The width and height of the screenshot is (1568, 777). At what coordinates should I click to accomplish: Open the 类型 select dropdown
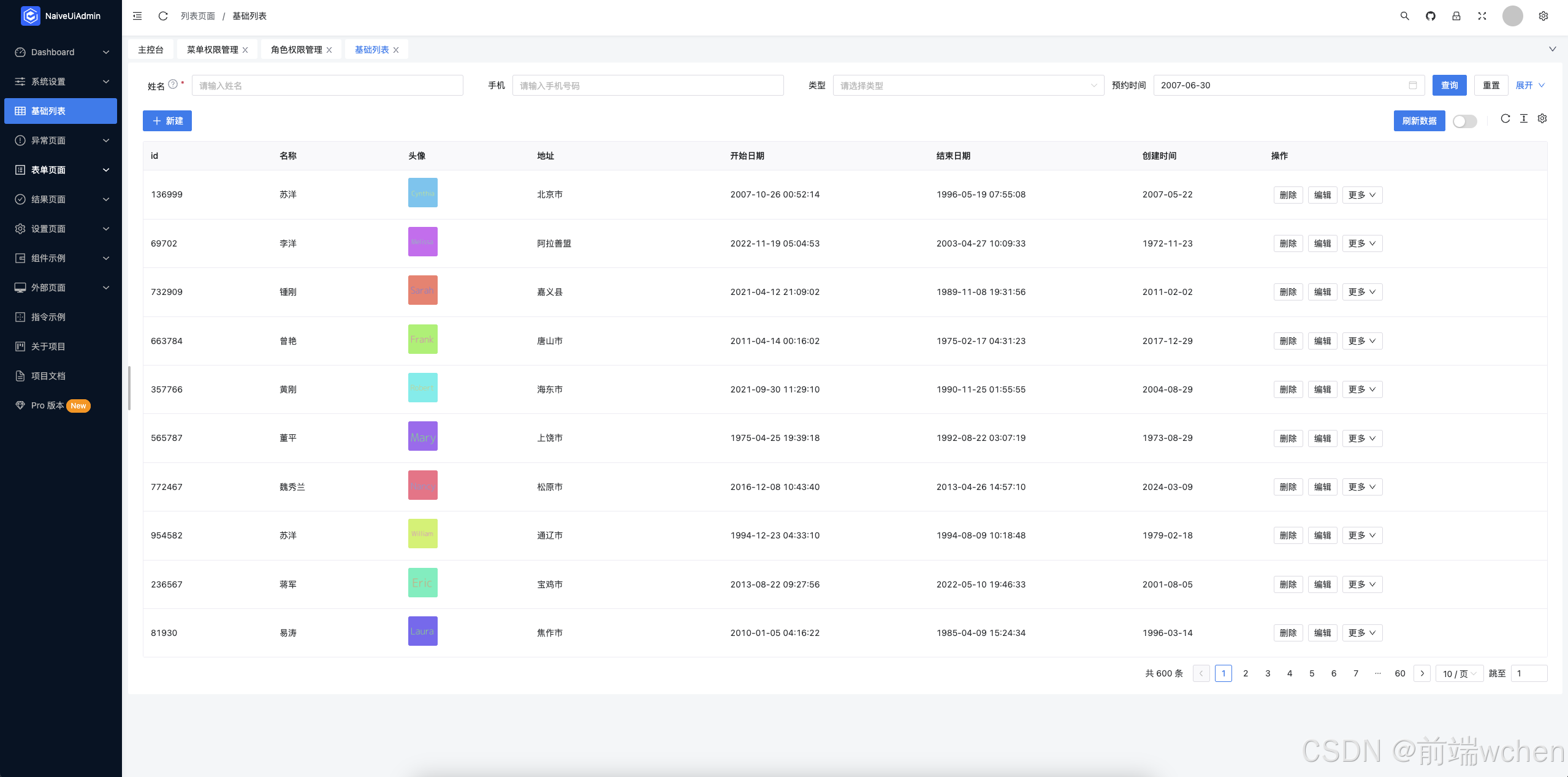click(968, 86)
